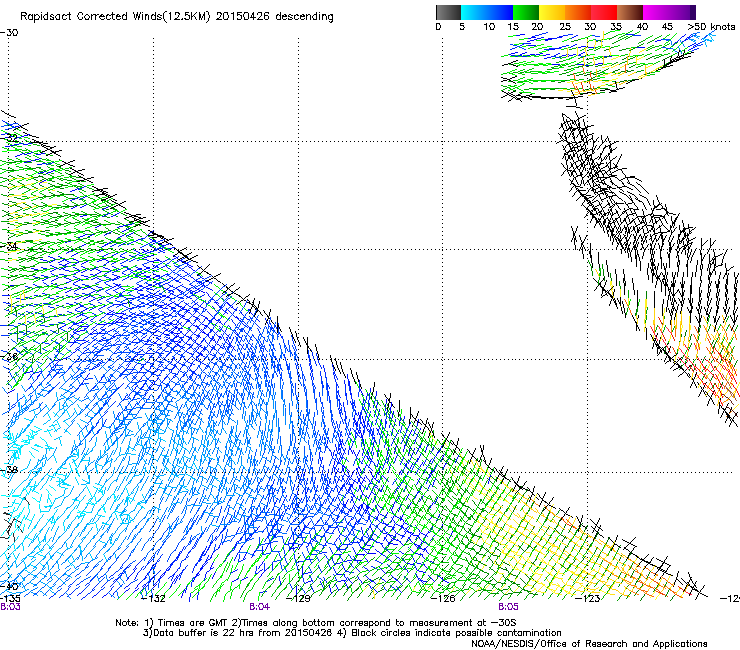Click the '40' legend scale label
Viewport: 740px width, 650px height.
642,27
